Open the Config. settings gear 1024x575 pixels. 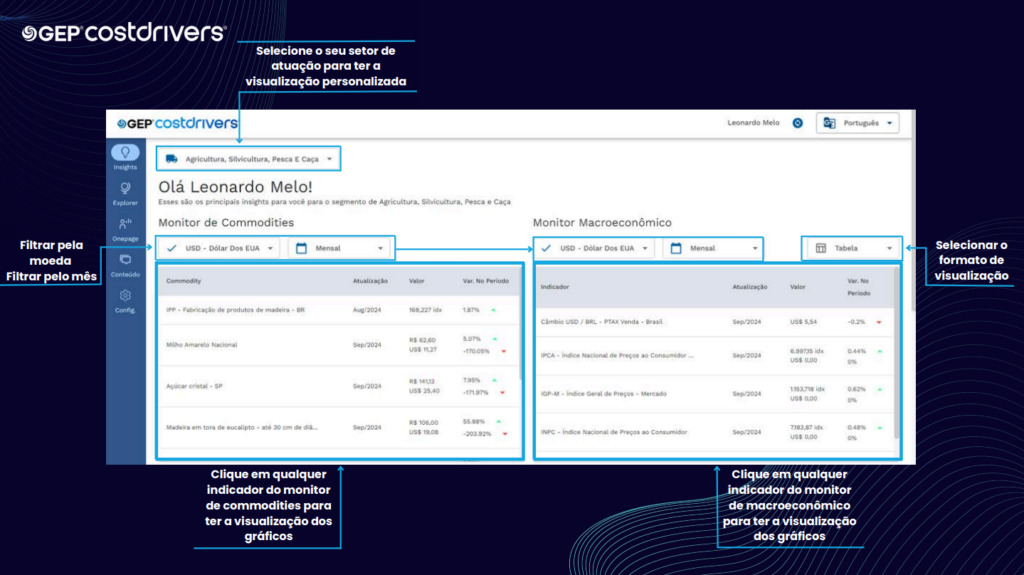tap(125, 301)
